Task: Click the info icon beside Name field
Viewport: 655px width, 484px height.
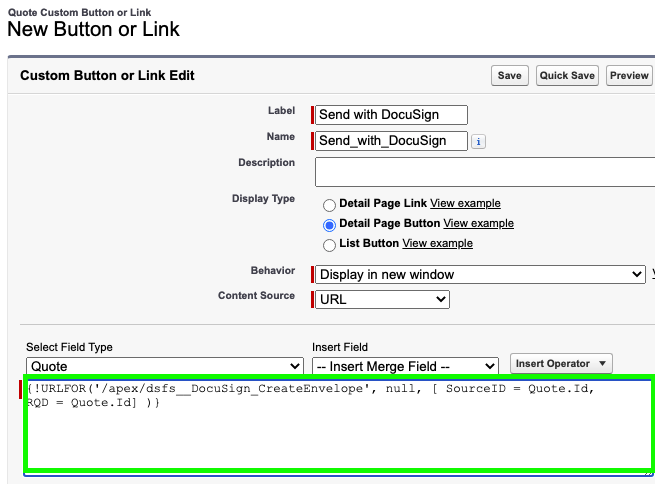Action: pos(478,142)
